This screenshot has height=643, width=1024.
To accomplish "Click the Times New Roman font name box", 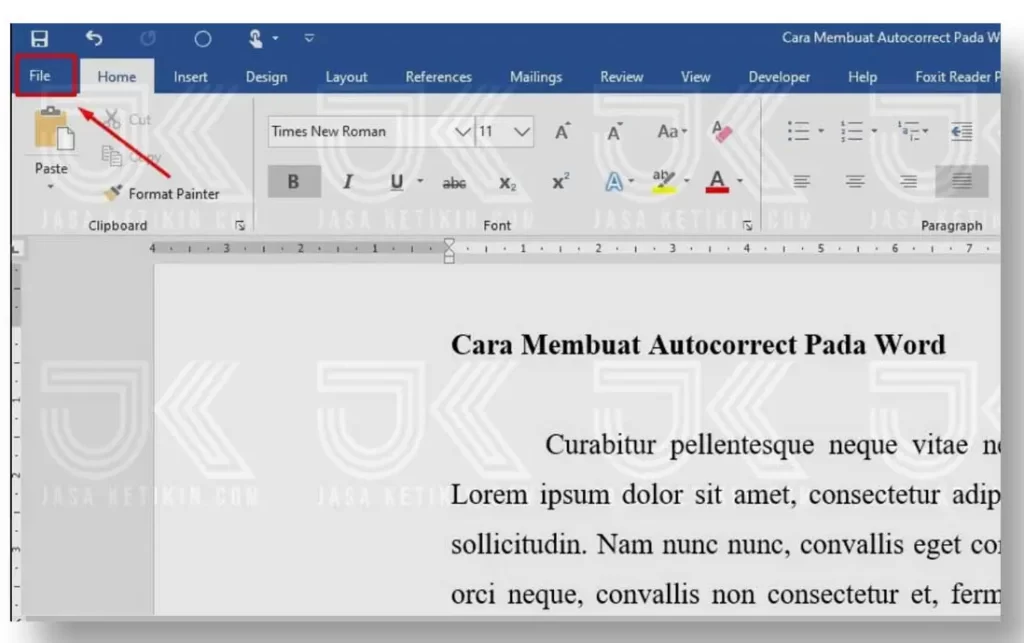I will pyautogui.click(x=360, y=132).
